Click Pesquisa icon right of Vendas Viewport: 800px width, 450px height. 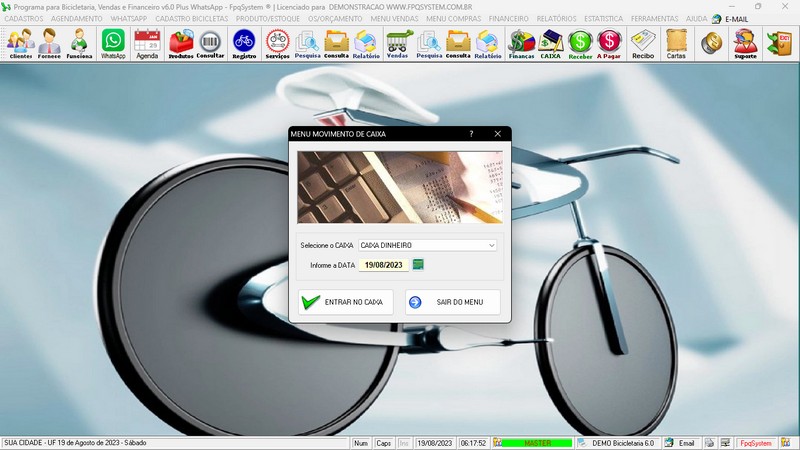[429, 43]
